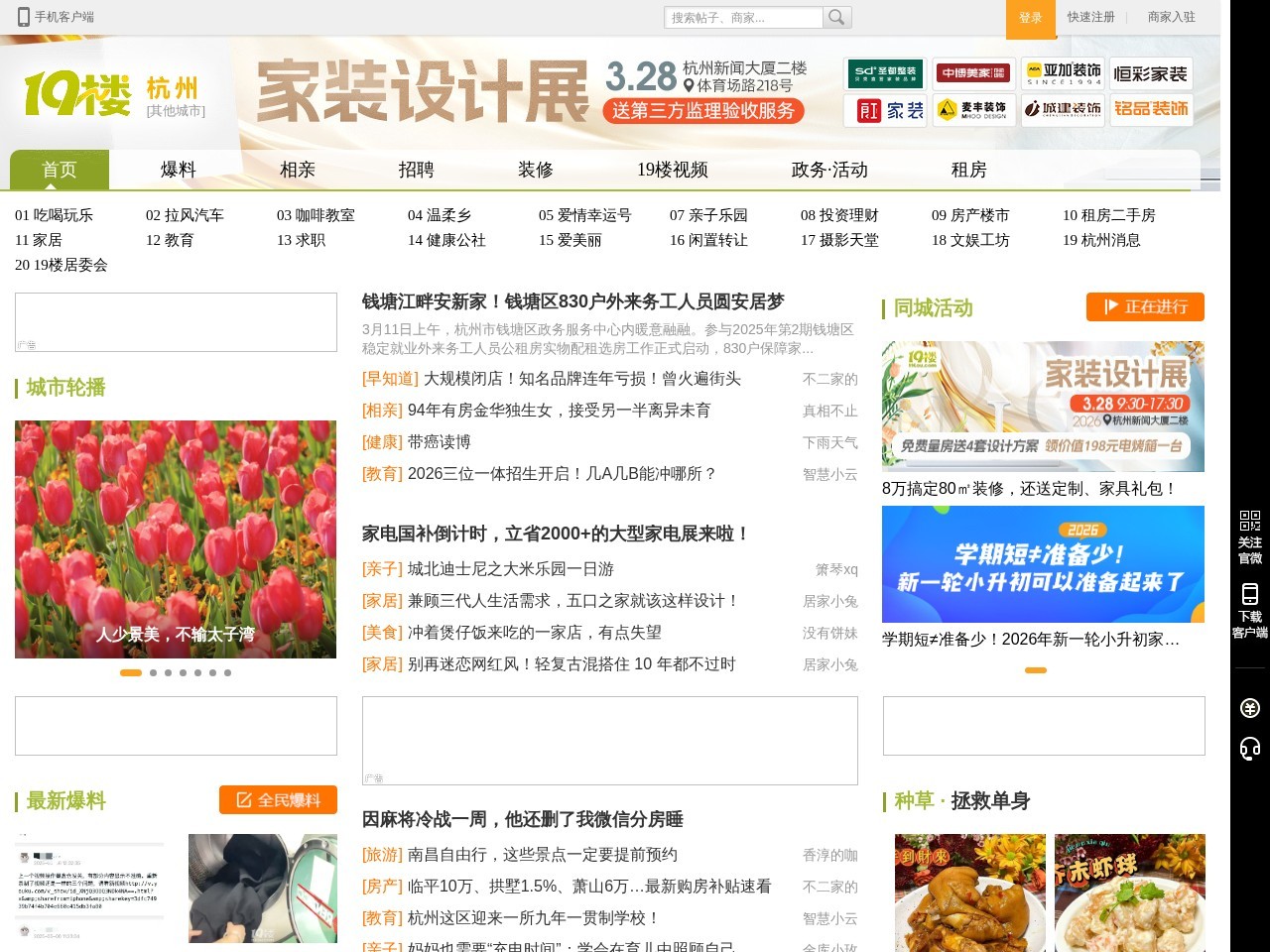Open the 爆料 navigation tab
Viewport: 1270px width, 952px height.
[179, 170]
